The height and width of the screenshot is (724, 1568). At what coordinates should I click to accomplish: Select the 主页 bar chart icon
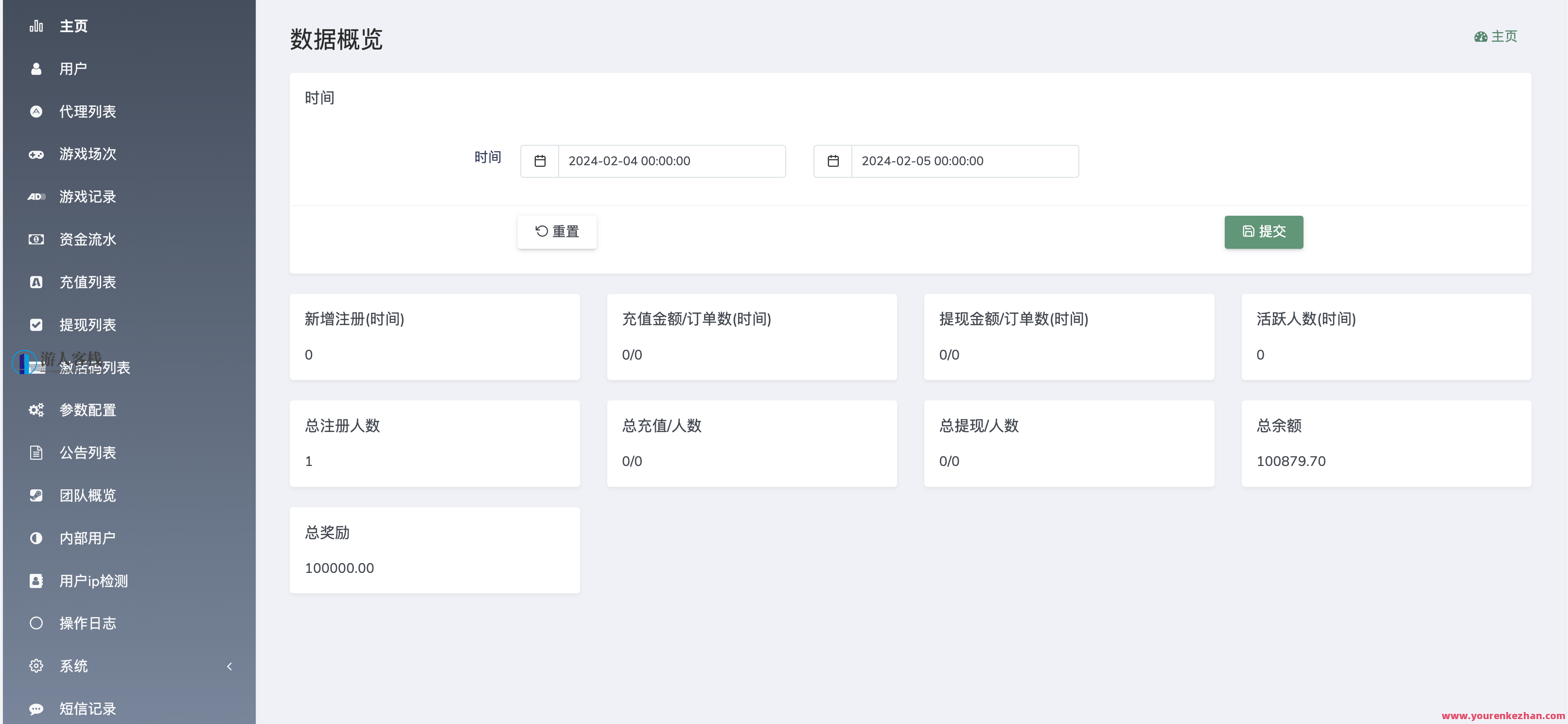coord(36,26)
